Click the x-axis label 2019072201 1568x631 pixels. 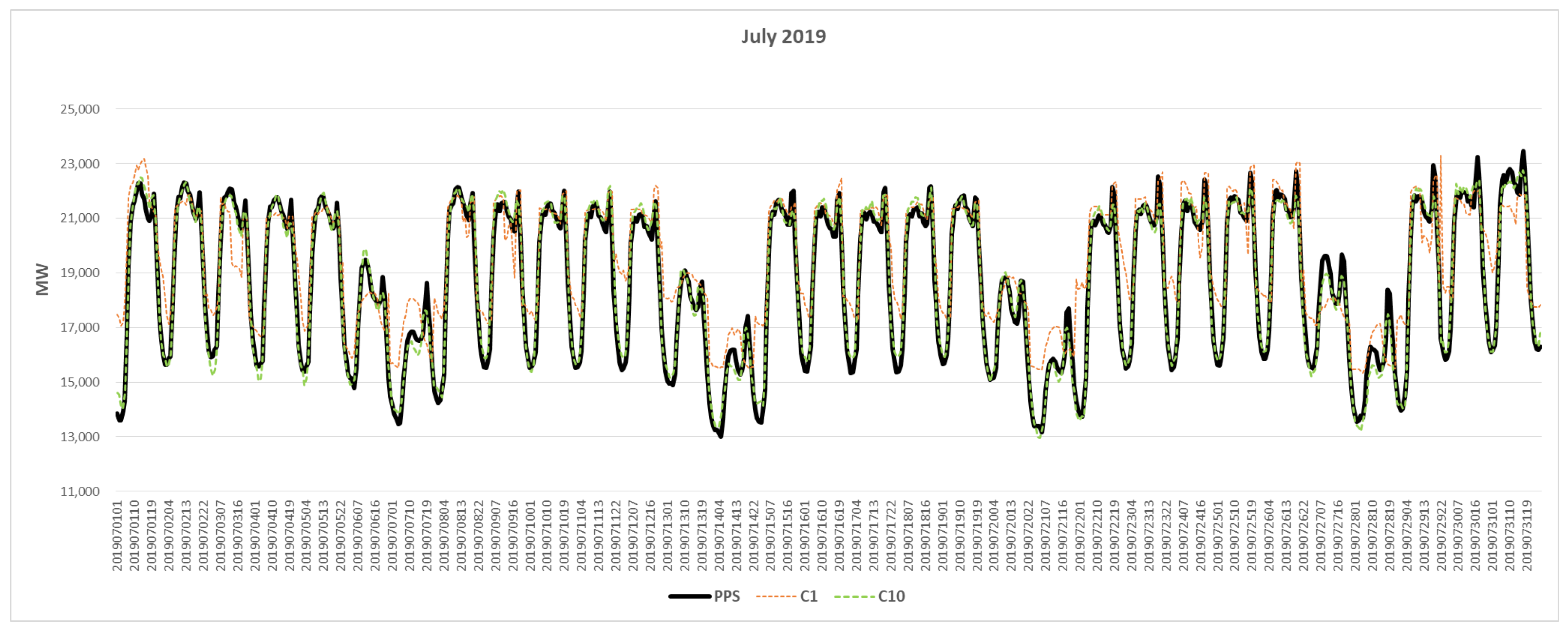coord(1079,536)
